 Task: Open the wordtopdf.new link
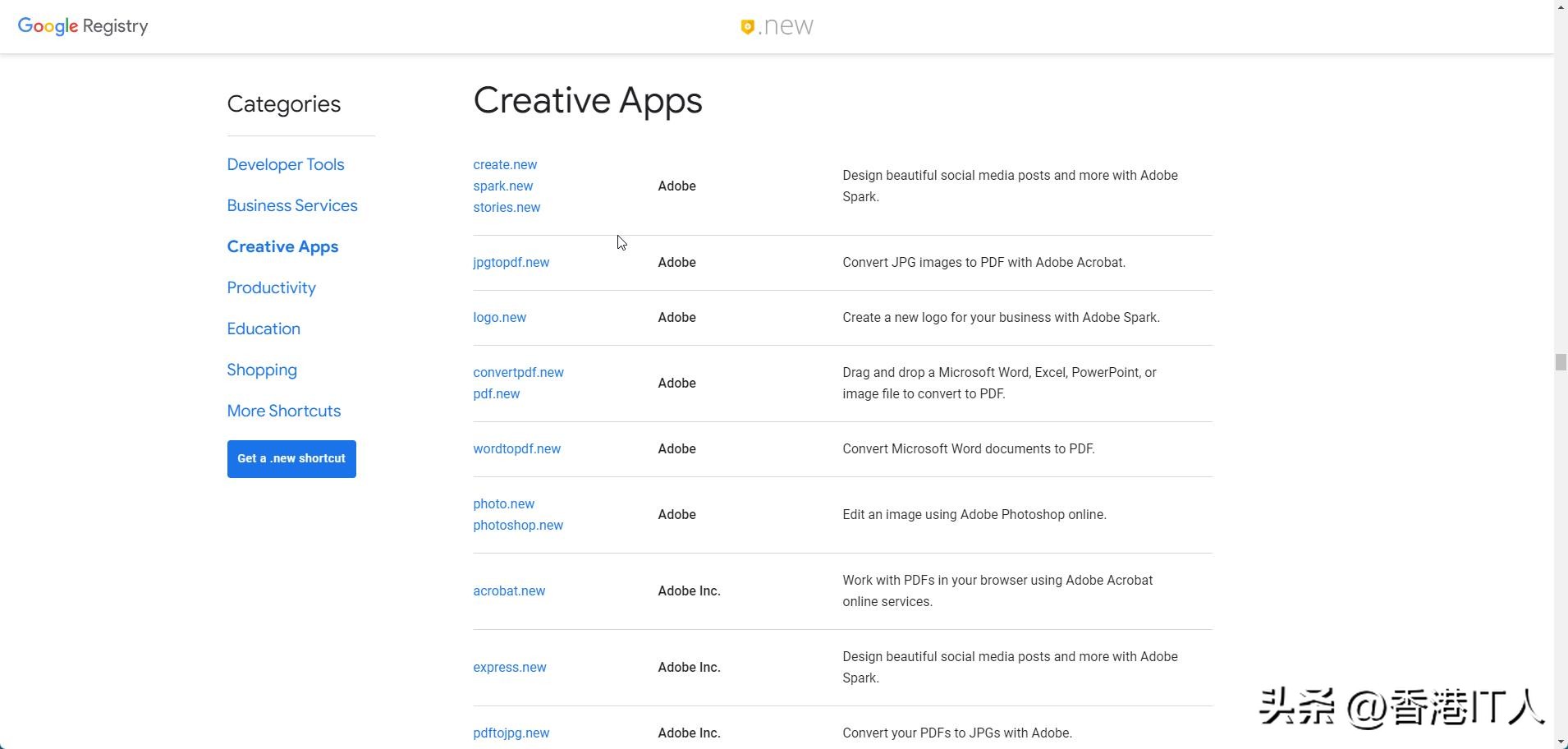[516, 448]
